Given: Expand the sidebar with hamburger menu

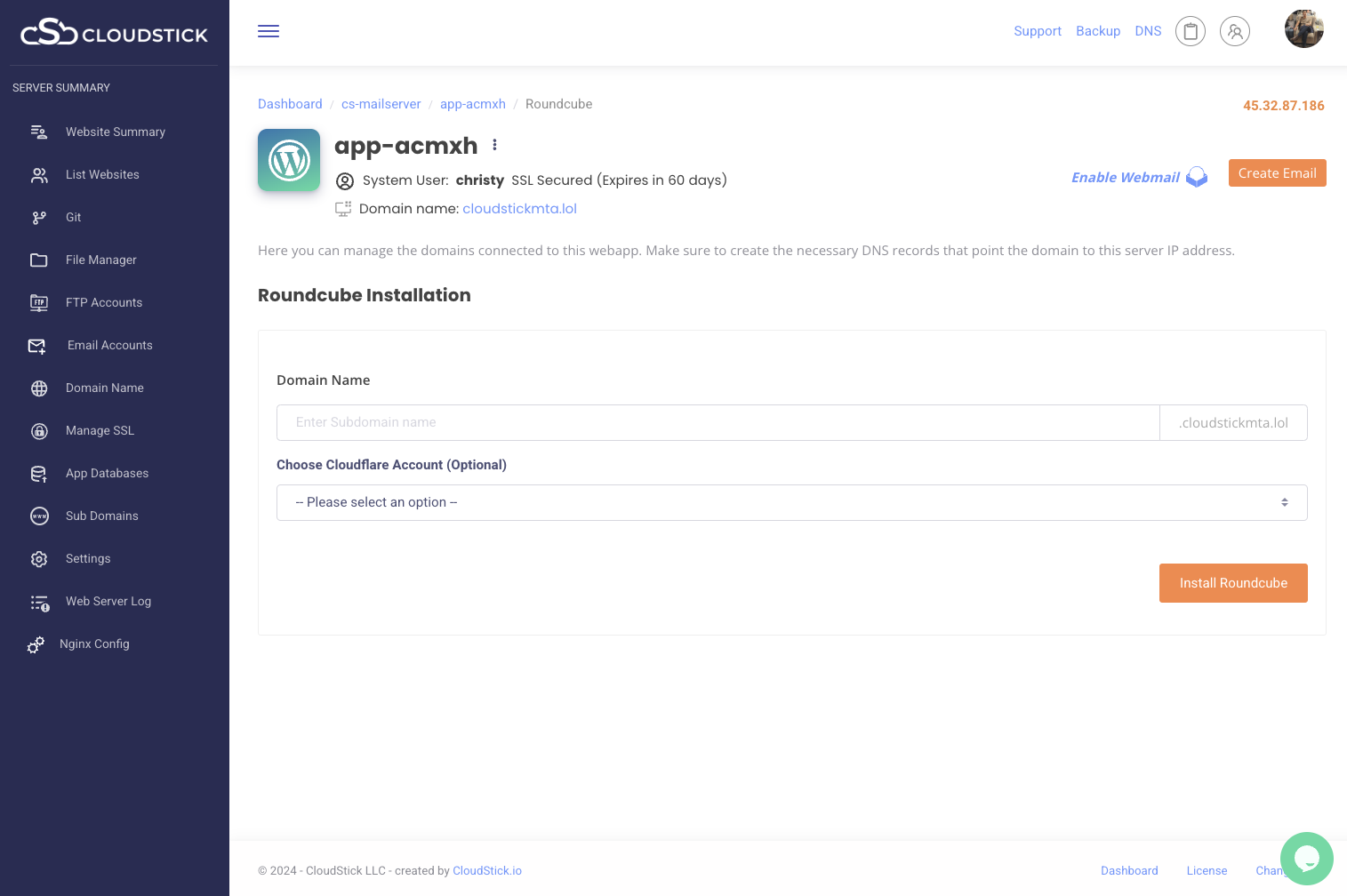Looking at the screenshot, I should [x=268, y=30].
